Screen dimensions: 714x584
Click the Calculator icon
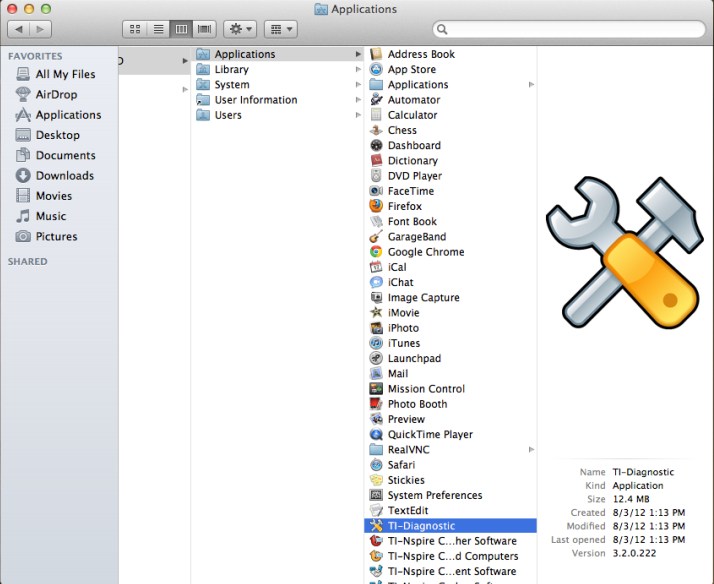coord(376,115)
